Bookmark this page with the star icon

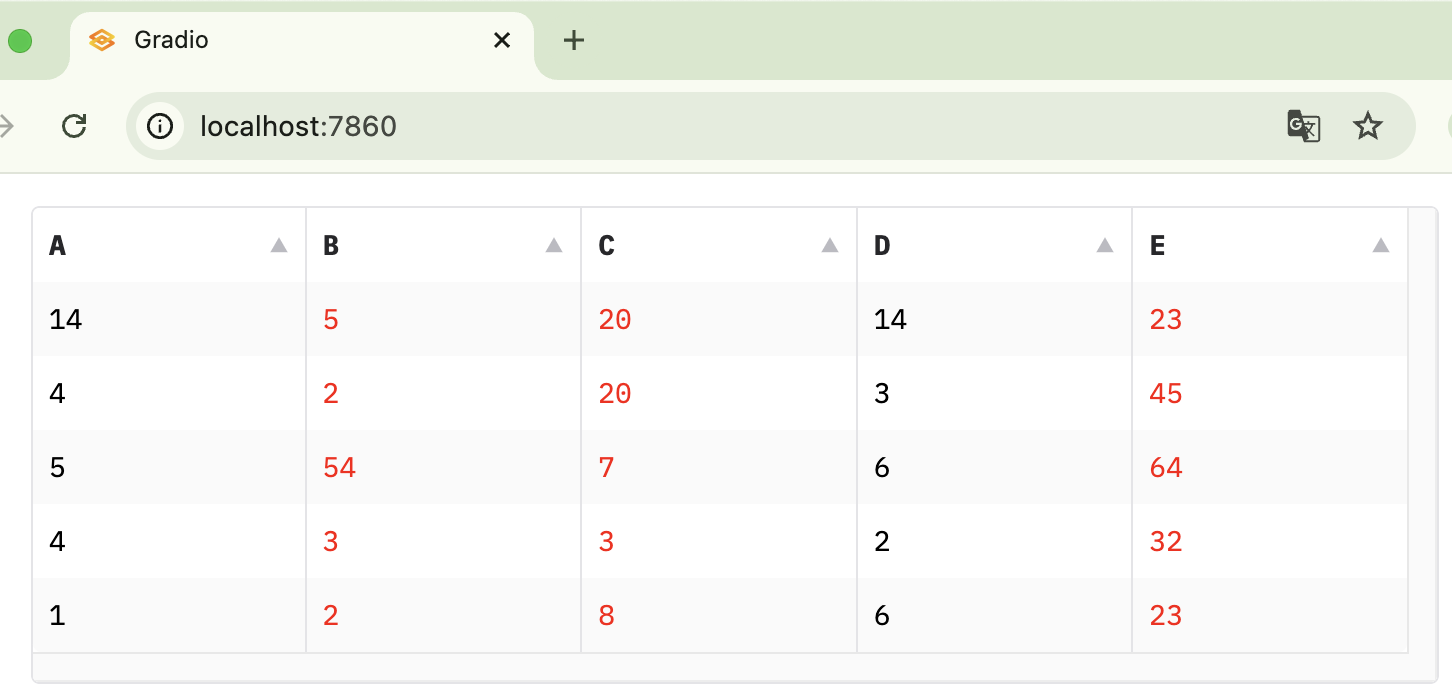tap(1367, 126)
